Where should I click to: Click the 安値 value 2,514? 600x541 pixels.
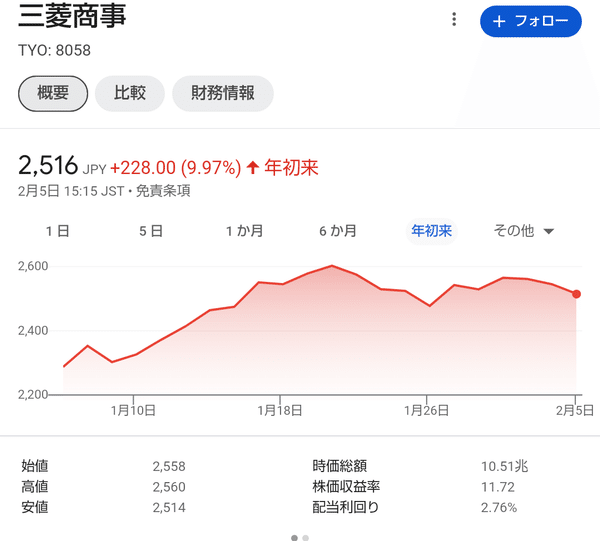click(x=169, y=508)
